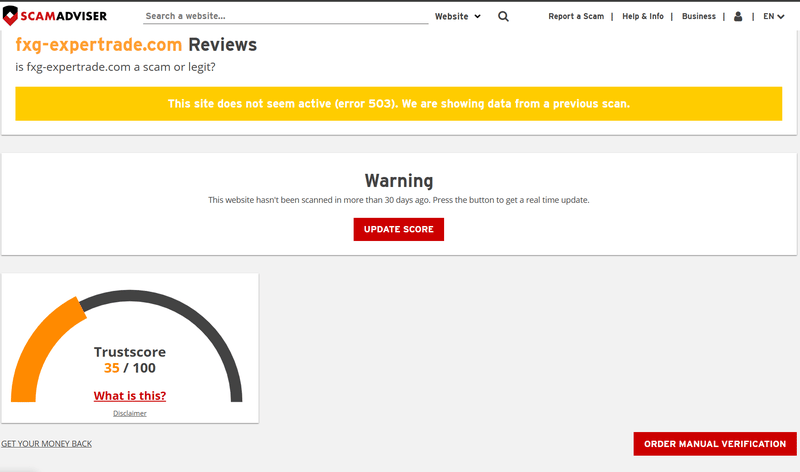This screenshot has width=800, height=472.
Task: Click the Warning heading text
Action: (398, 181)
